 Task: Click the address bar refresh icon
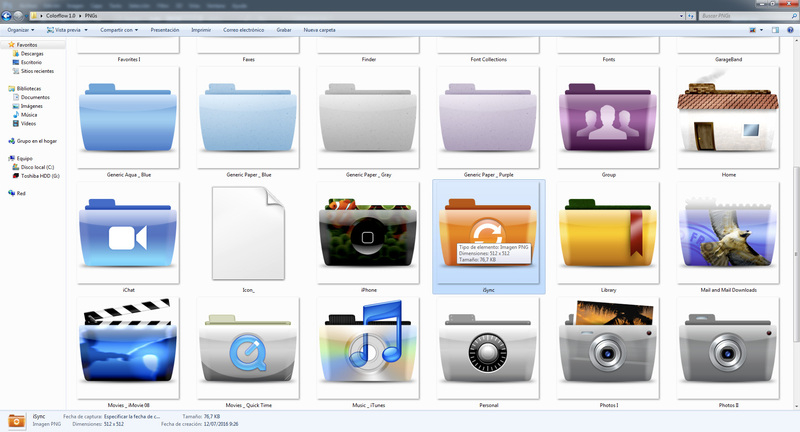click(691, 16)
